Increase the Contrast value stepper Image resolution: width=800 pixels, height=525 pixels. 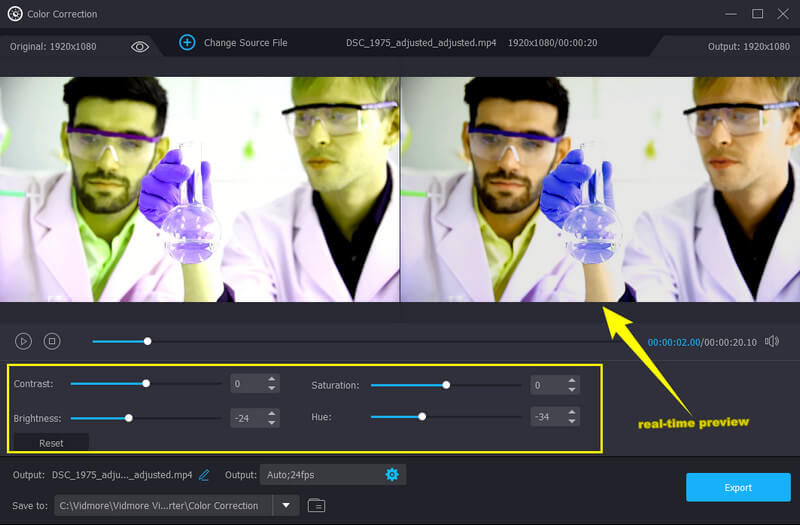271,379
